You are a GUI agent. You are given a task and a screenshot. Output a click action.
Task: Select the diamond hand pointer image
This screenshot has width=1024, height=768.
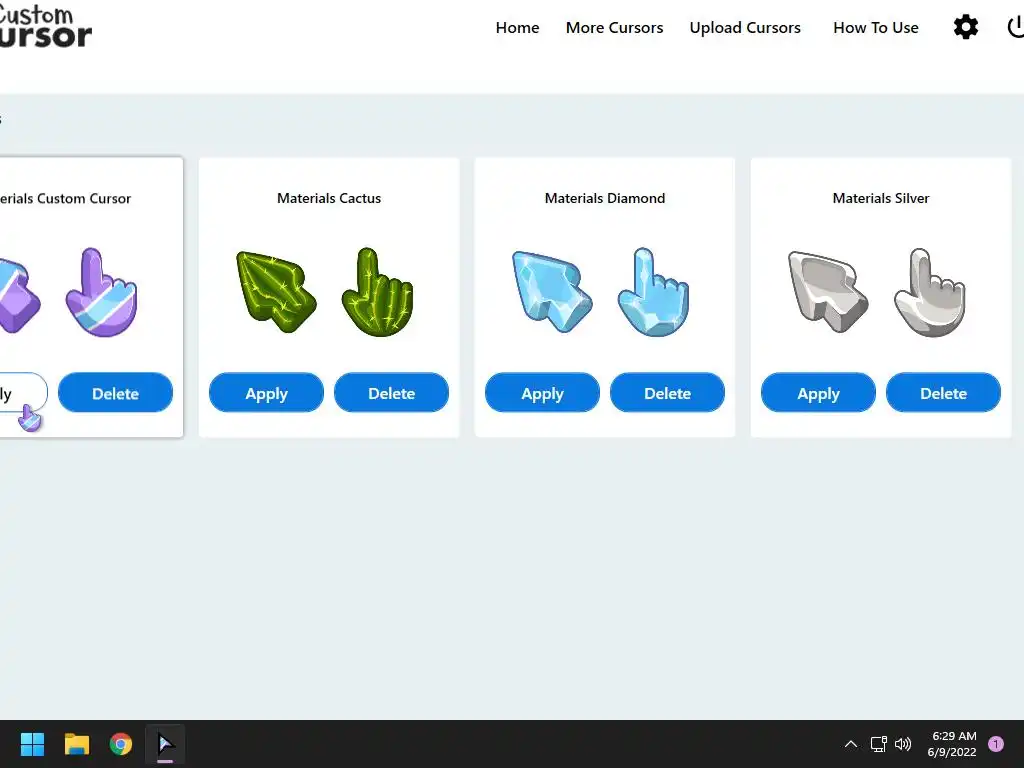coord(653,292)
